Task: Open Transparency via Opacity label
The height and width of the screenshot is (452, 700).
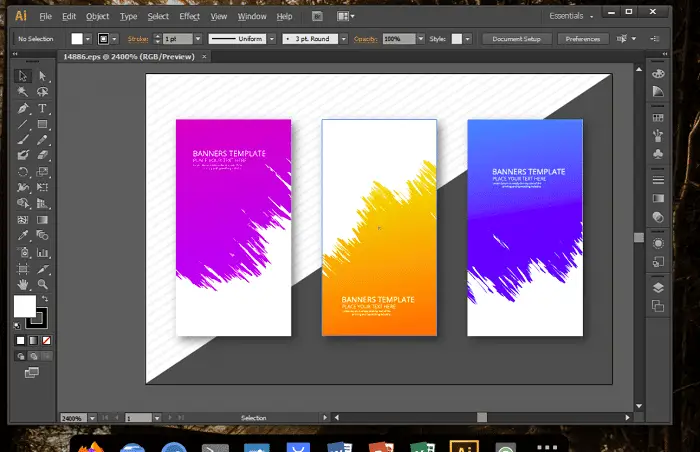Action: pyautogui.click(x=366, y=39)
